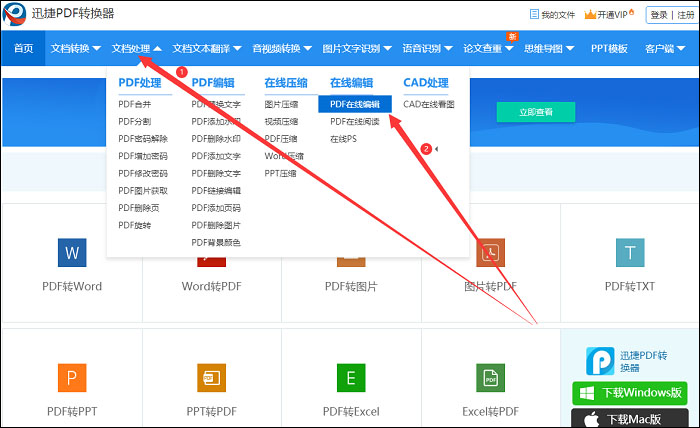Open the PDF转Excel icon
700x428 pixels.
pos(351,378)
